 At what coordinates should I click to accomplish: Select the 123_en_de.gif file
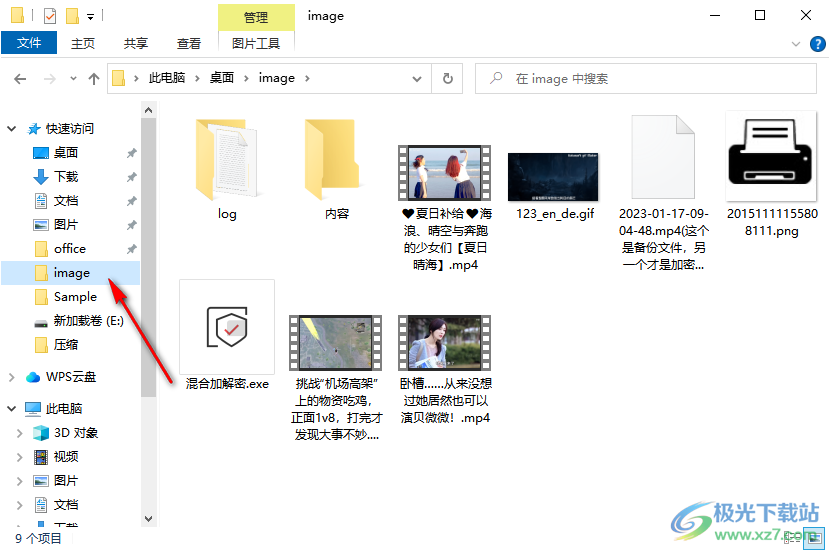tap(554, 186)
